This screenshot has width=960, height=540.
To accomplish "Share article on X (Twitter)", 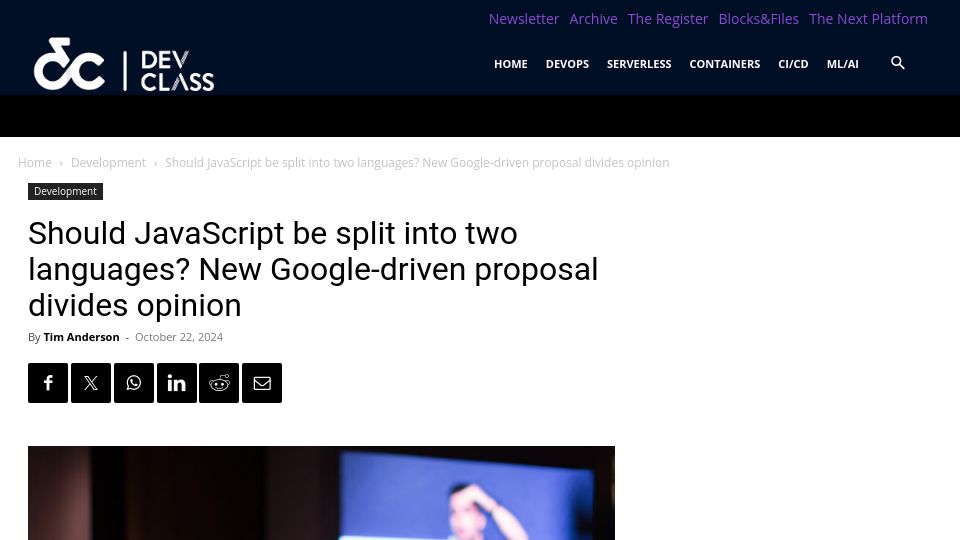I will pos(91,383).
